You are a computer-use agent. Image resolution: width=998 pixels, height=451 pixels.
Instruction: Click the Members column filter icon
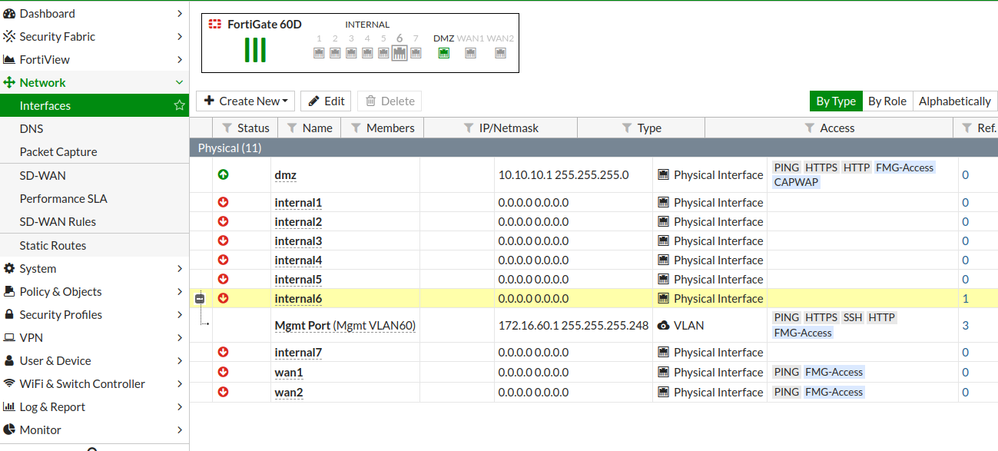pyautogui.click(x=356, y=128)
